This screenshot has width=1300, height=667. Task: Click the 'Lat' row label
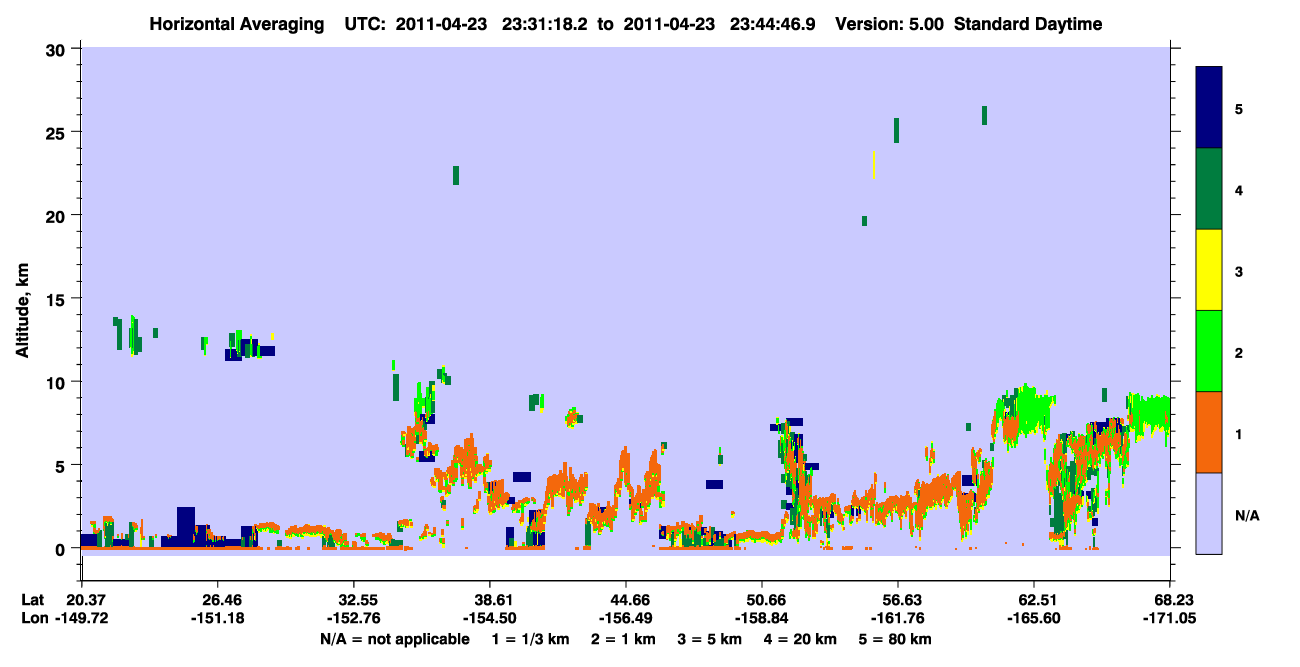32,600
